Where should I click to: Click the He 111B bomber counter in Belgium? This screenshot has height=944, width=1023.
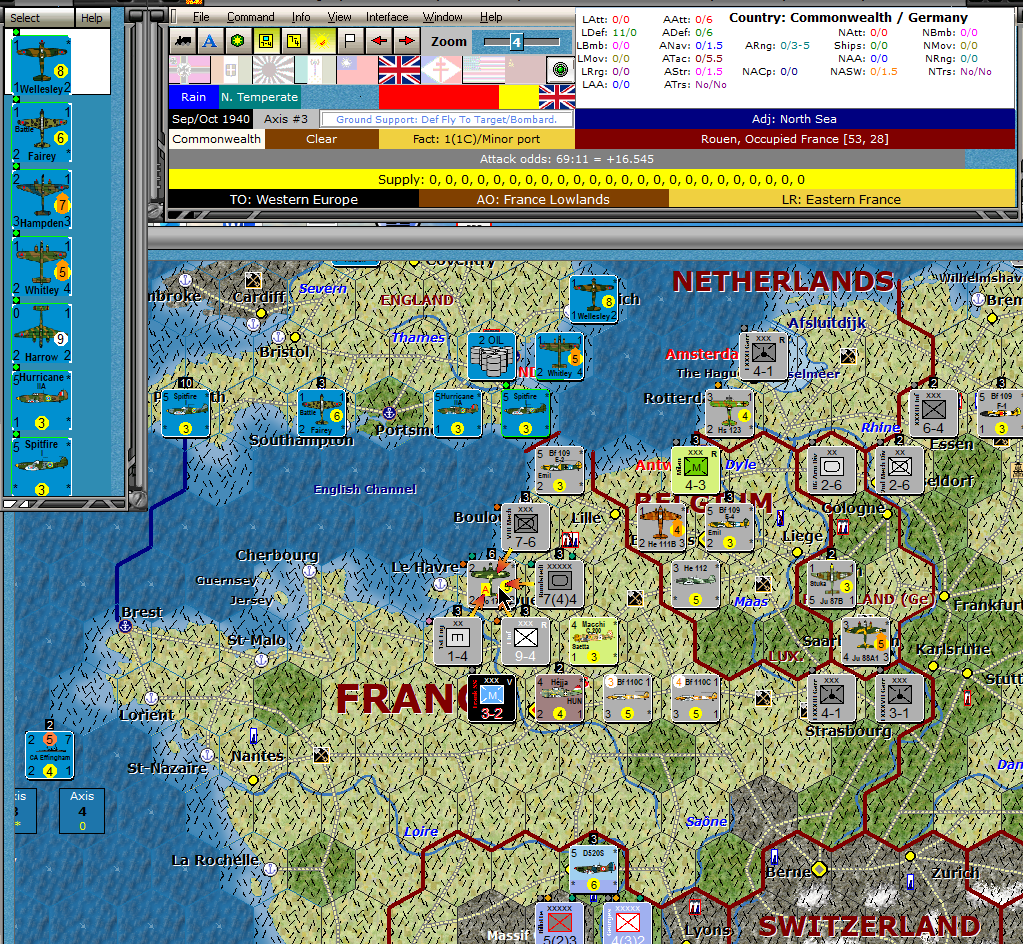662,527
